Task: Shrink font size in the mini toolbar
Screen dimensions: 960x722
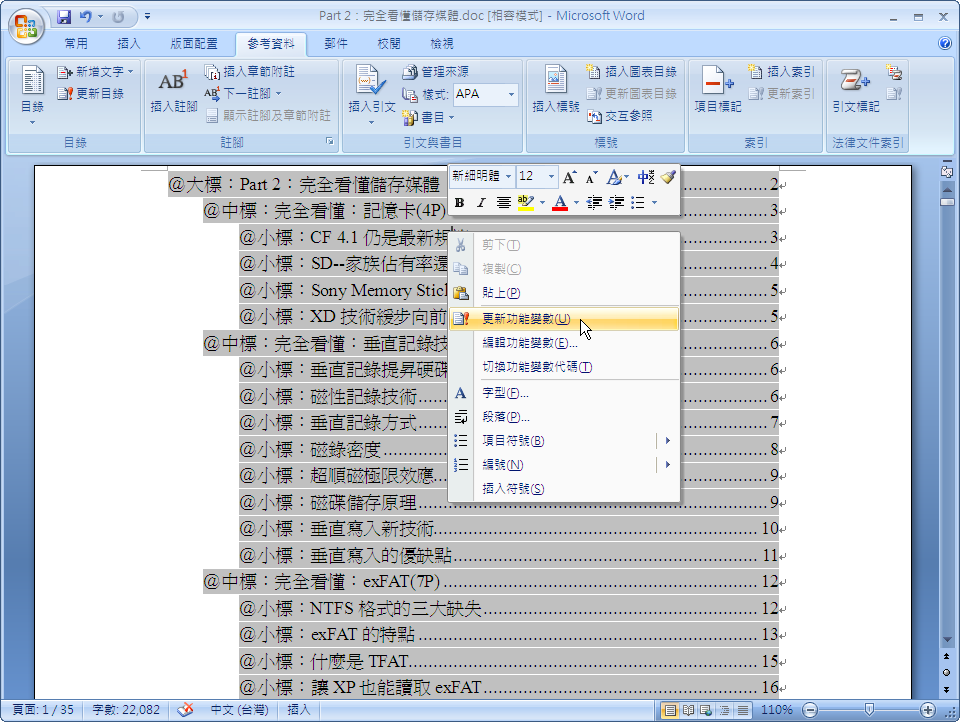Action: pyautogui.click(x=591, y=178)
